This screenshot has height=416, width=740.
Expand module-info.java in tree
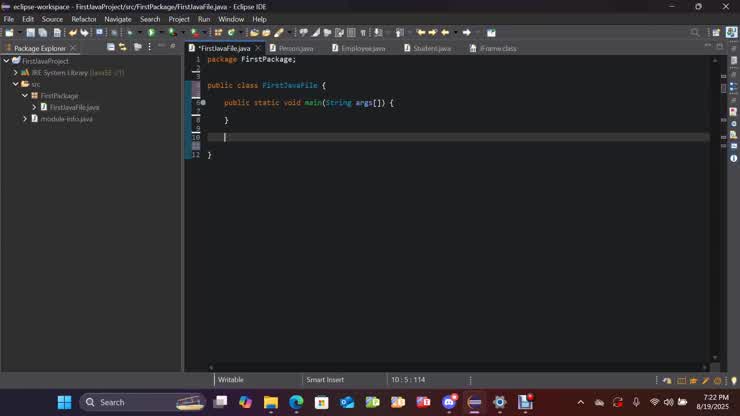tap(25, 119)
